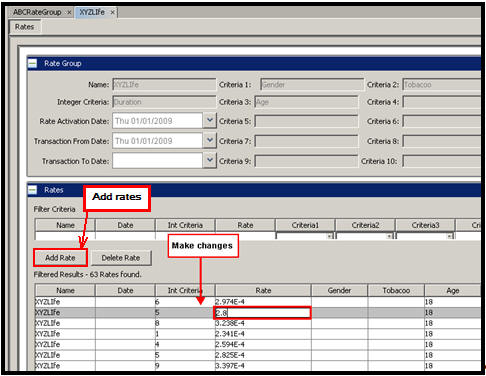The height and width of the screenshot is (376, 486).
Task: Click the rate cell being edited '2.8'
Action: (x=262, y=313)
